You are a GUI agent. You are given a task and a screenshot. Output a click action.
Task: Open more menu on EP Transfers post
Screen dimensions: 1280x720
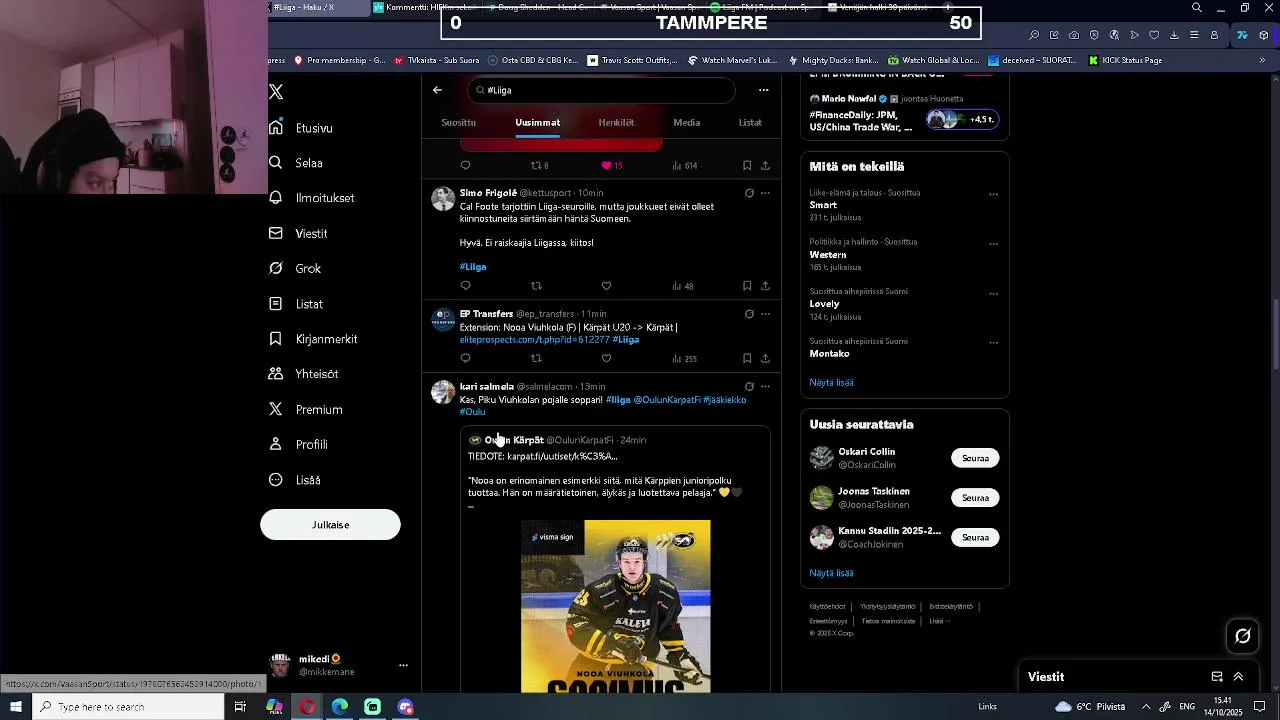765,314
